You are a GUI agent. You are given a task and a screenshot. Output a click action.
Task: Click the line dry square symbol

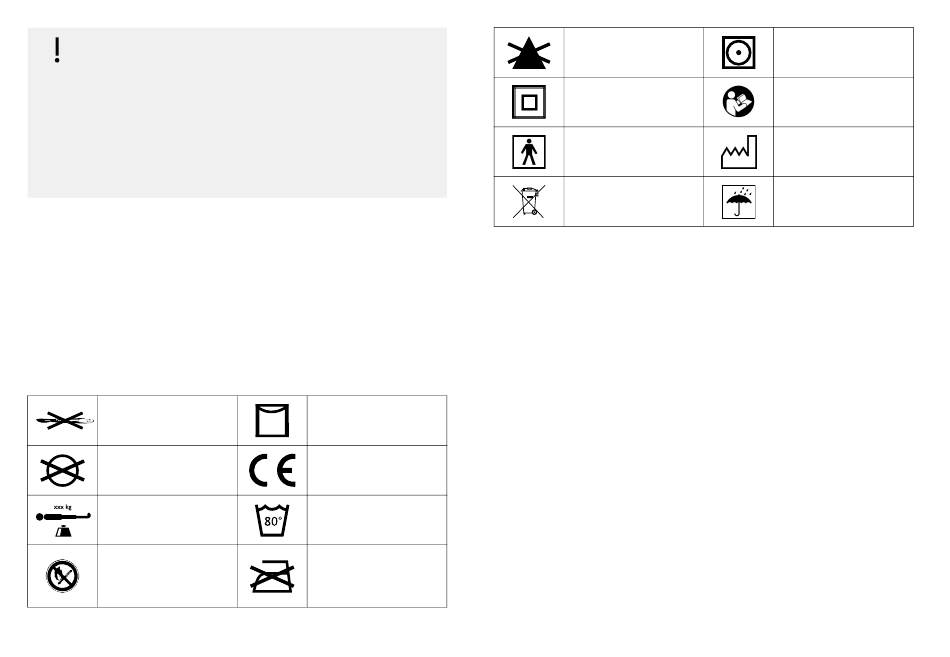tap(272, 420)
